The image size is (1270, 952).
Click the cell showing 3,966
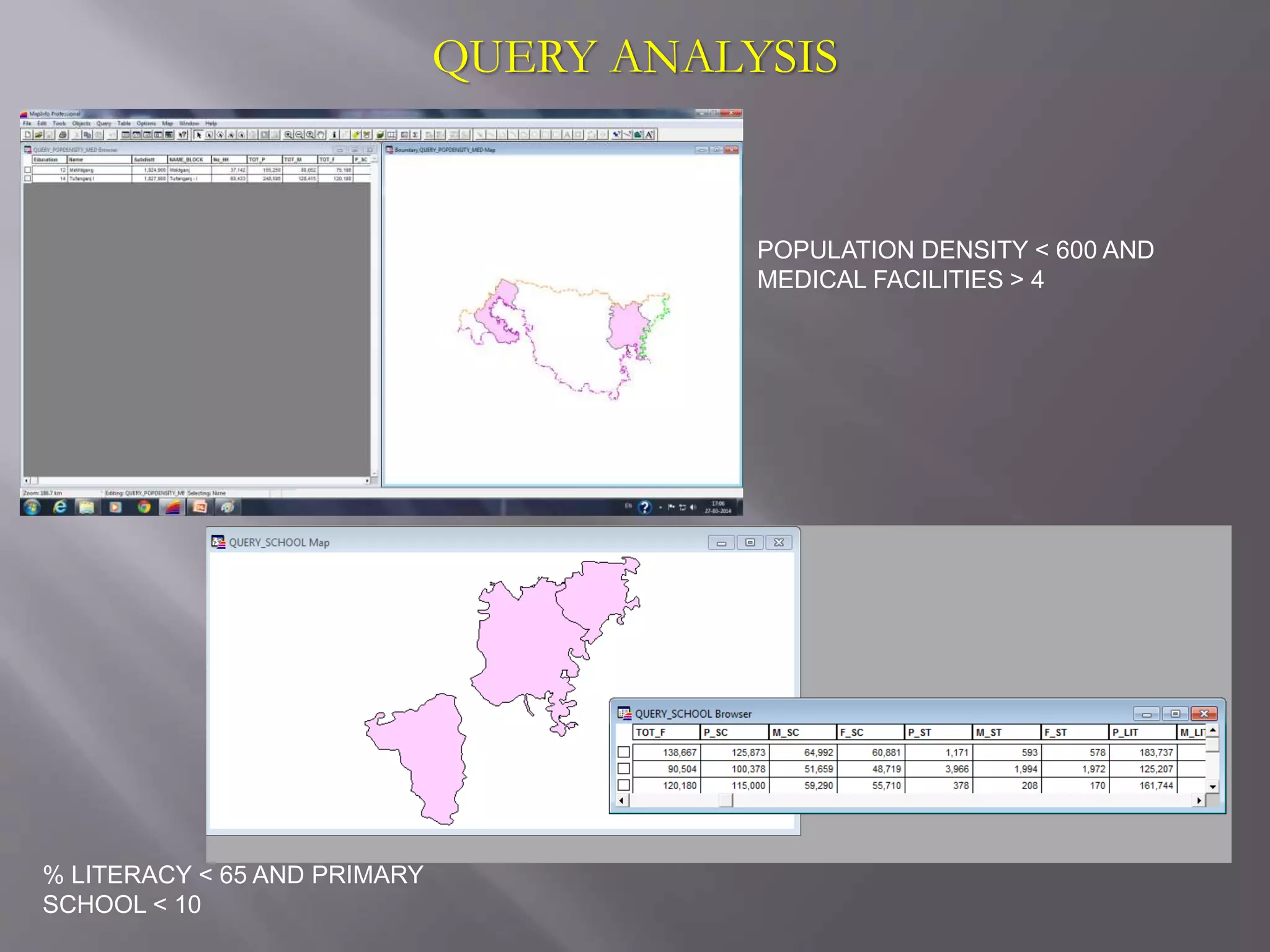coord(938,769)
